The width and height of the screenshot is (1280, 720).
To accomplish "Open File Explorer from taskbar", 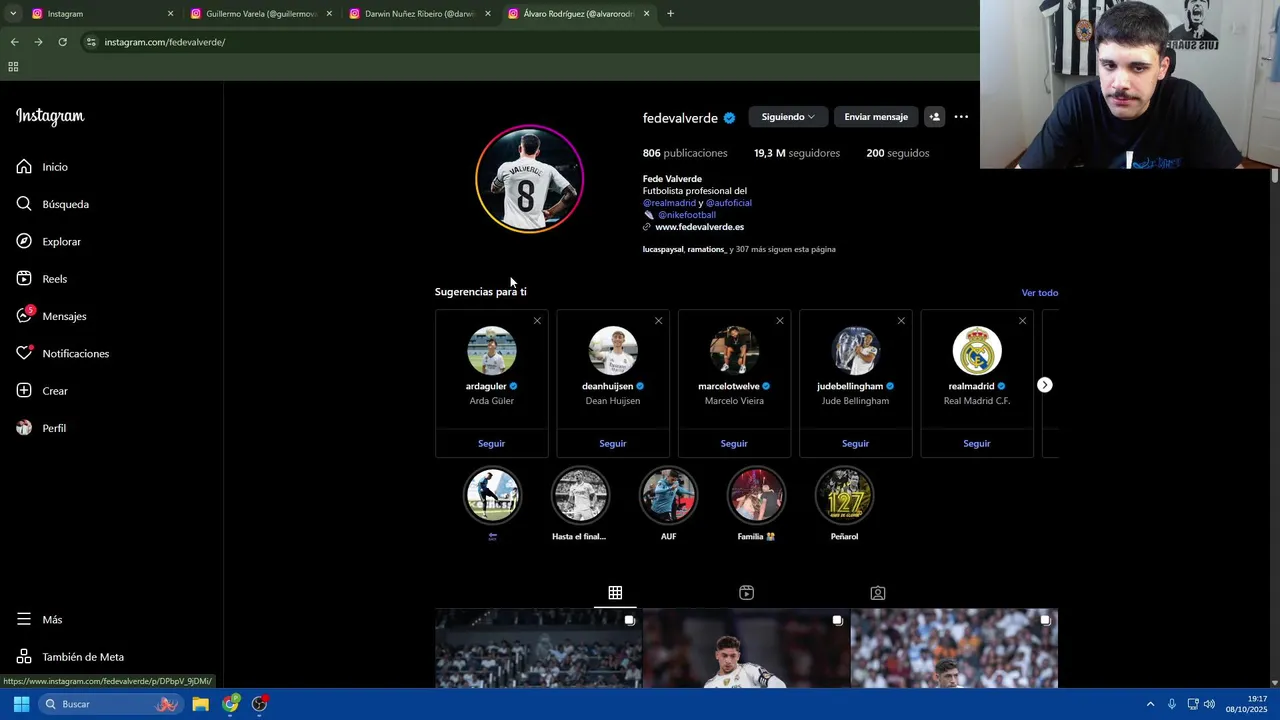I will pos(200,704).
